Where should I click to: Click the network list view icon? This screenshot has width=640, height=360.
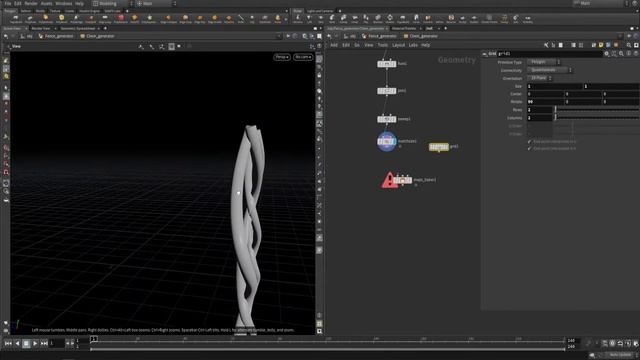573,45
